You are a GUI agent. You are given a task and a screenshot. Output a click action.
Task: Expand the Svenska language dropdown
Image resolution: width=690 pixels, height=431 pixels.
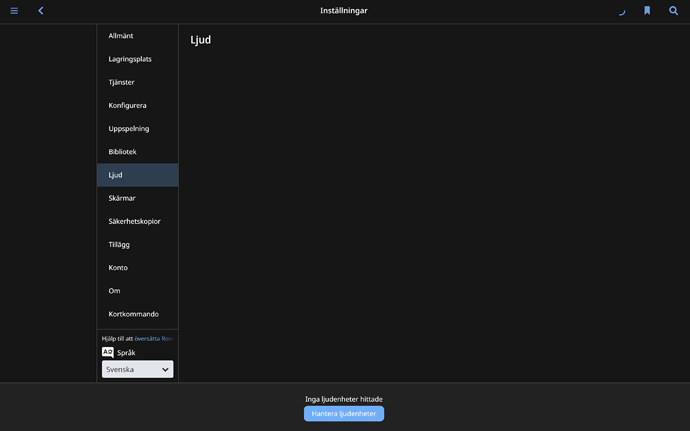pyautogui.click(x=137, y=369)
